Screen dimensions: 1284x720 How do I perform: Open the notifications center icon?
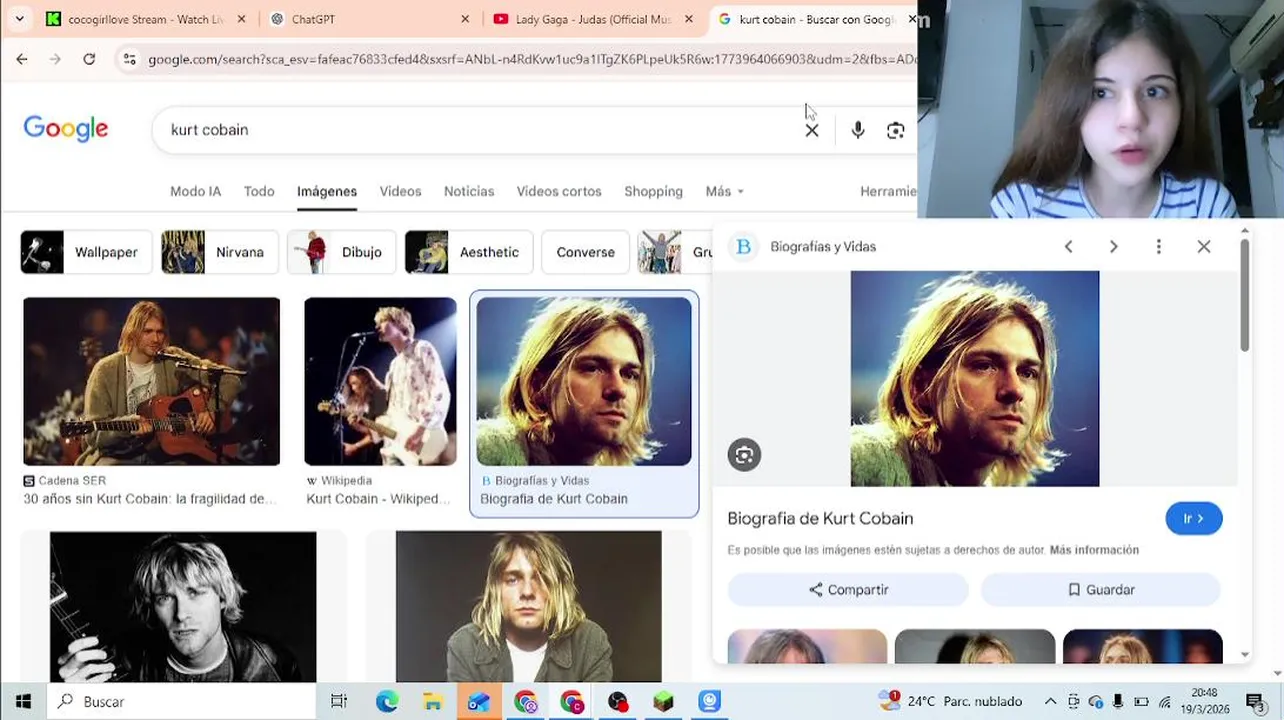pyautogui.click(x=1255, y=701)
